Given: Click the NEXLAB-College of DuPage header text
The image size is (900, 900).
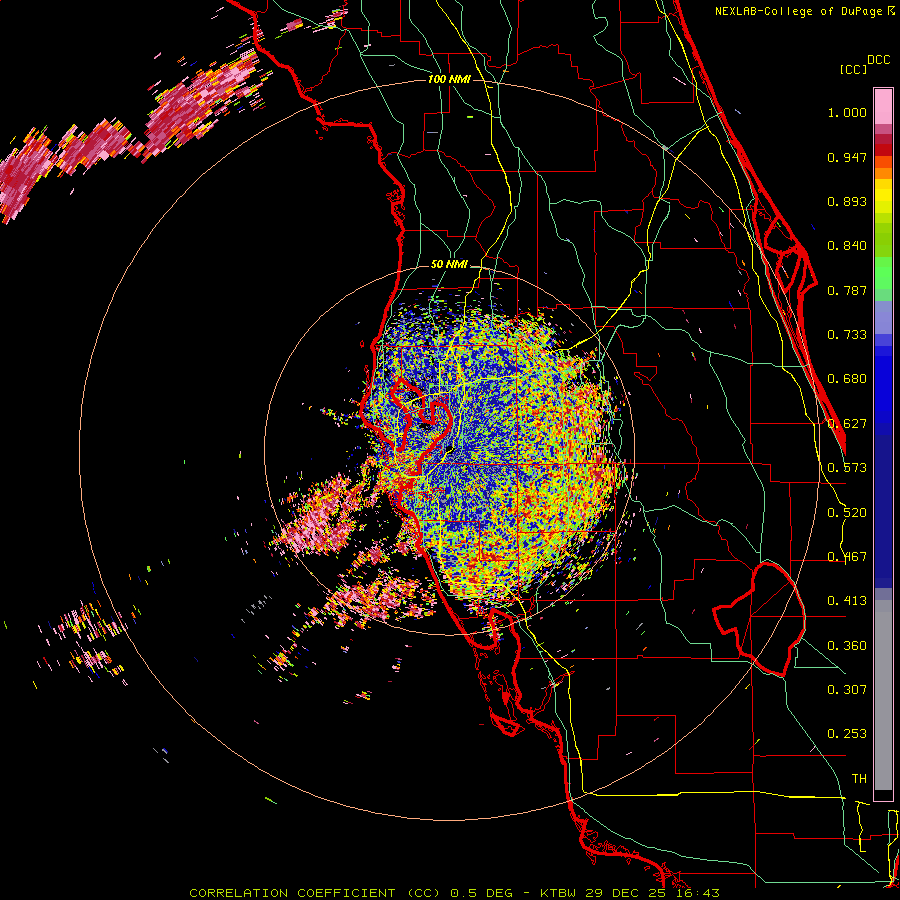Looking at the screenshot, I should (800, 11).
